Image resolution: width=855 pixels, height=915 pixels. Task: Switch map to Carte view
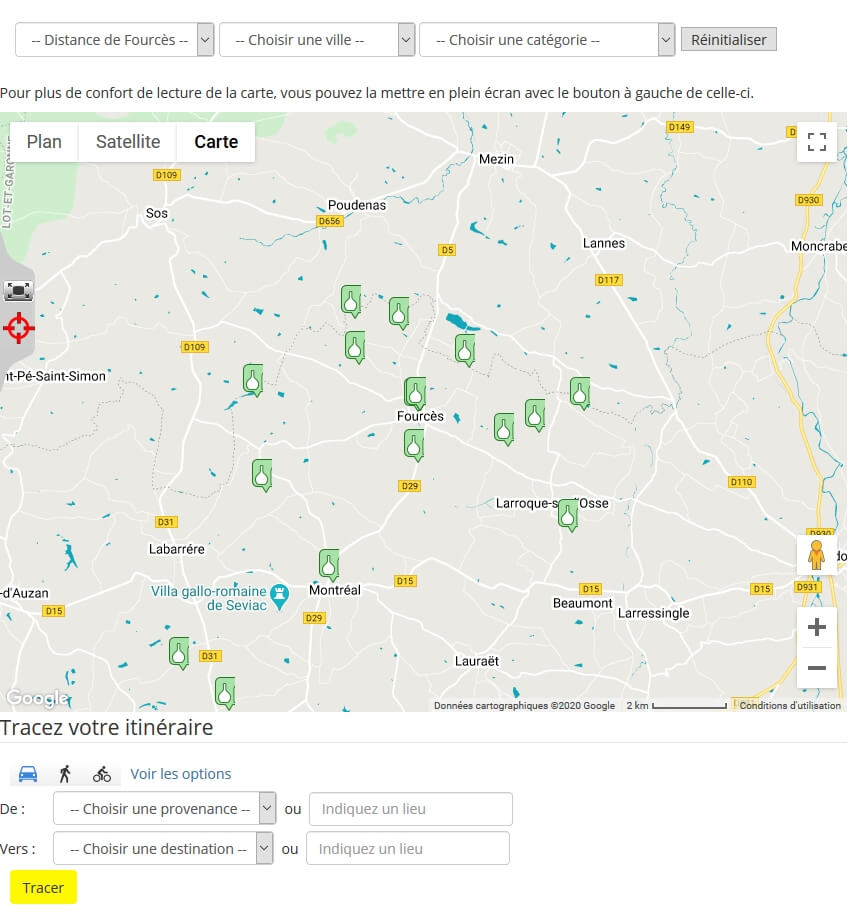(216, 142)
